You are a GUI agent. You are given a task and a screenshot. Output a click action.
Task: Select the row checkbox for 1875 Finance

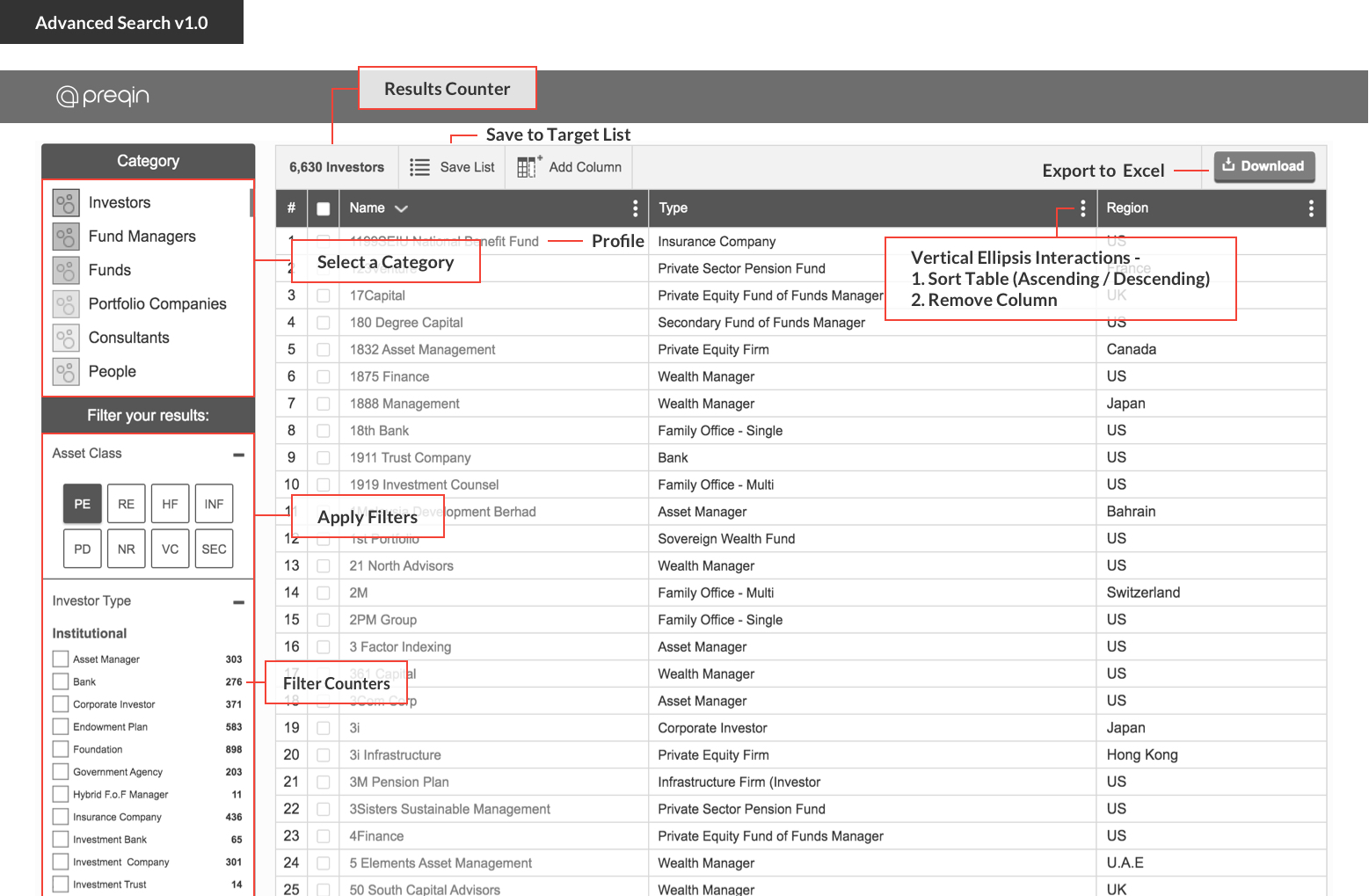pos(324,376)
